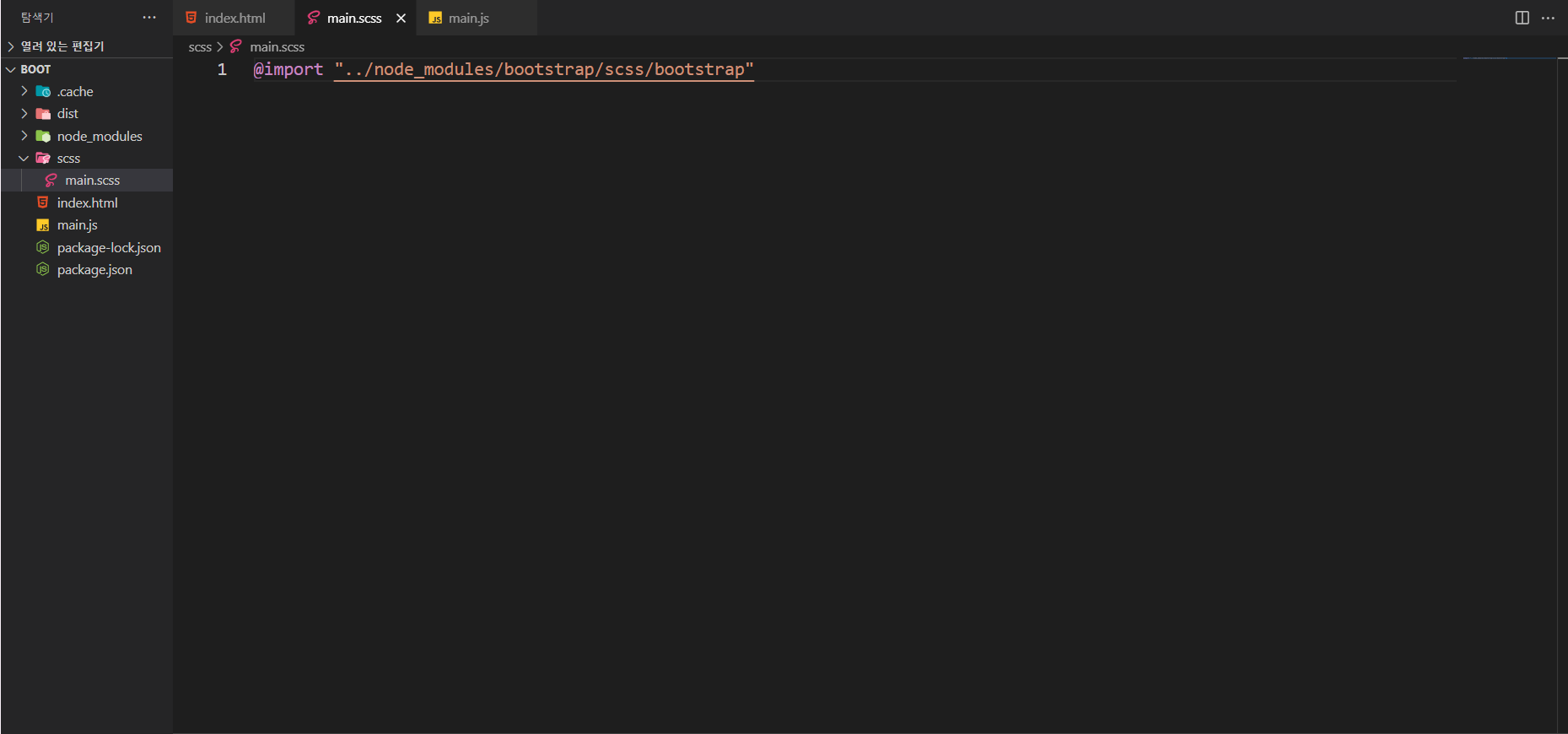Click main.scss breadcrumb segment
This screenshot has height=734, width=1568.
pyautogui.click(x=277, y=47)
